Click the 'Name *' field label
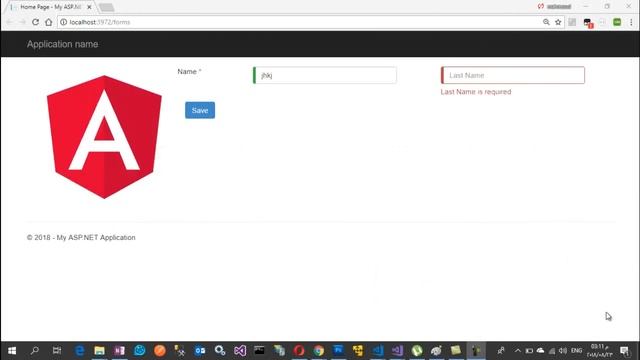This screenshot has width=640, height=360. 189,71
